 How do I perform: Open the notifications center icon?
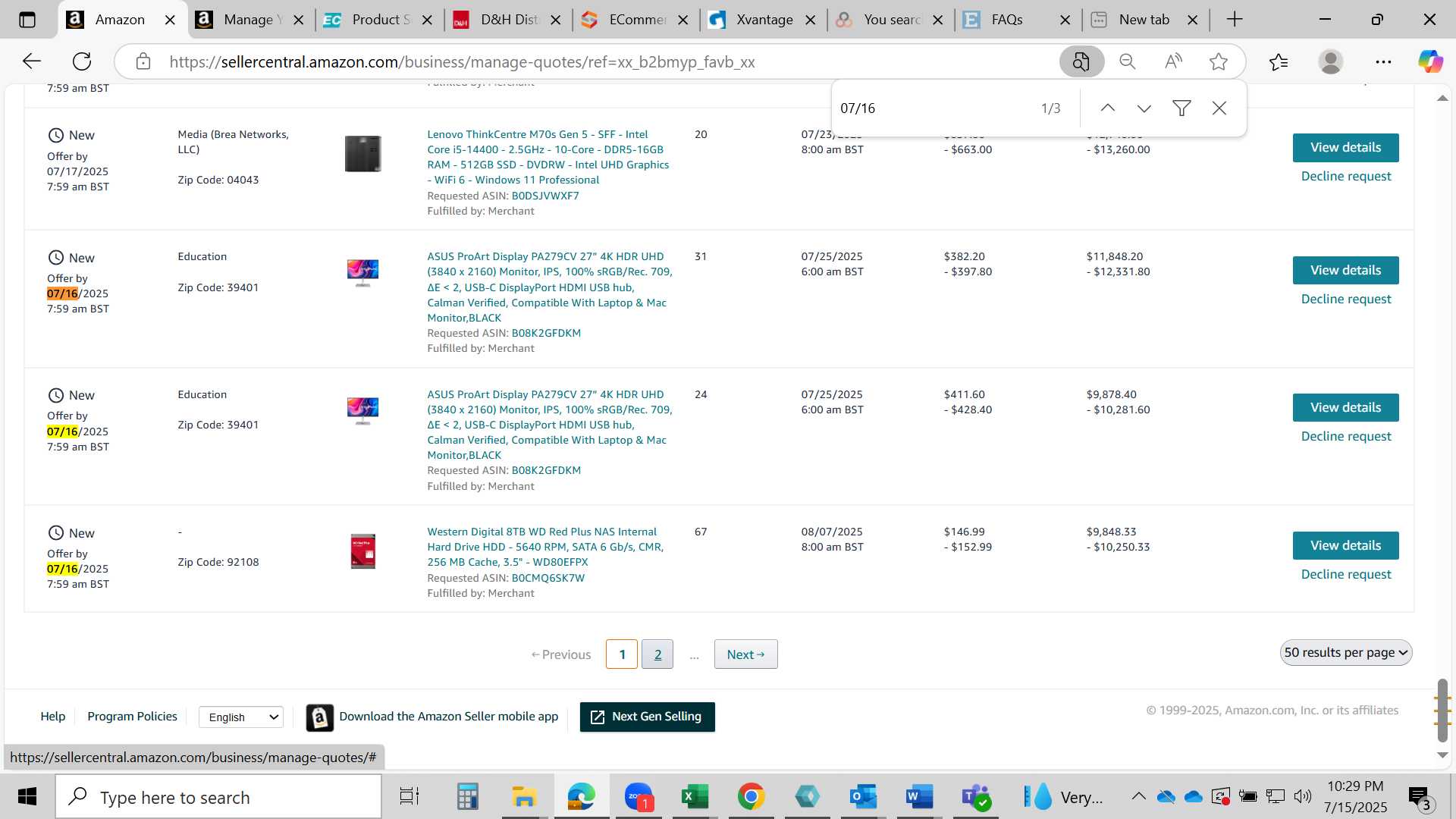point(1419,797)
